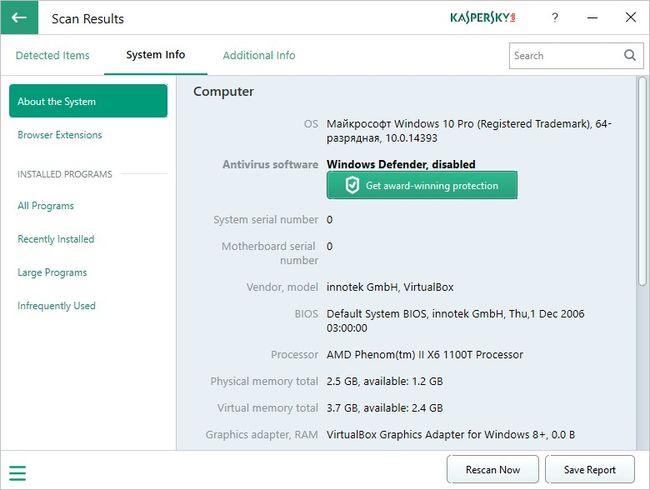
Task: Click the VirtualBox Graphics Adapter value
Action: (x=451, y=434)
